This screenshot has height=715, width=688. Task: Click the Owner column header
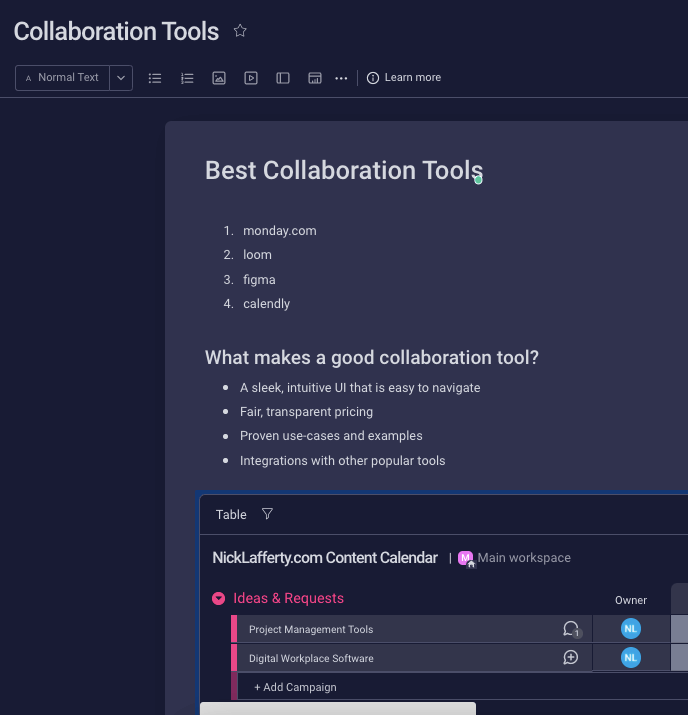click(631, 600)
